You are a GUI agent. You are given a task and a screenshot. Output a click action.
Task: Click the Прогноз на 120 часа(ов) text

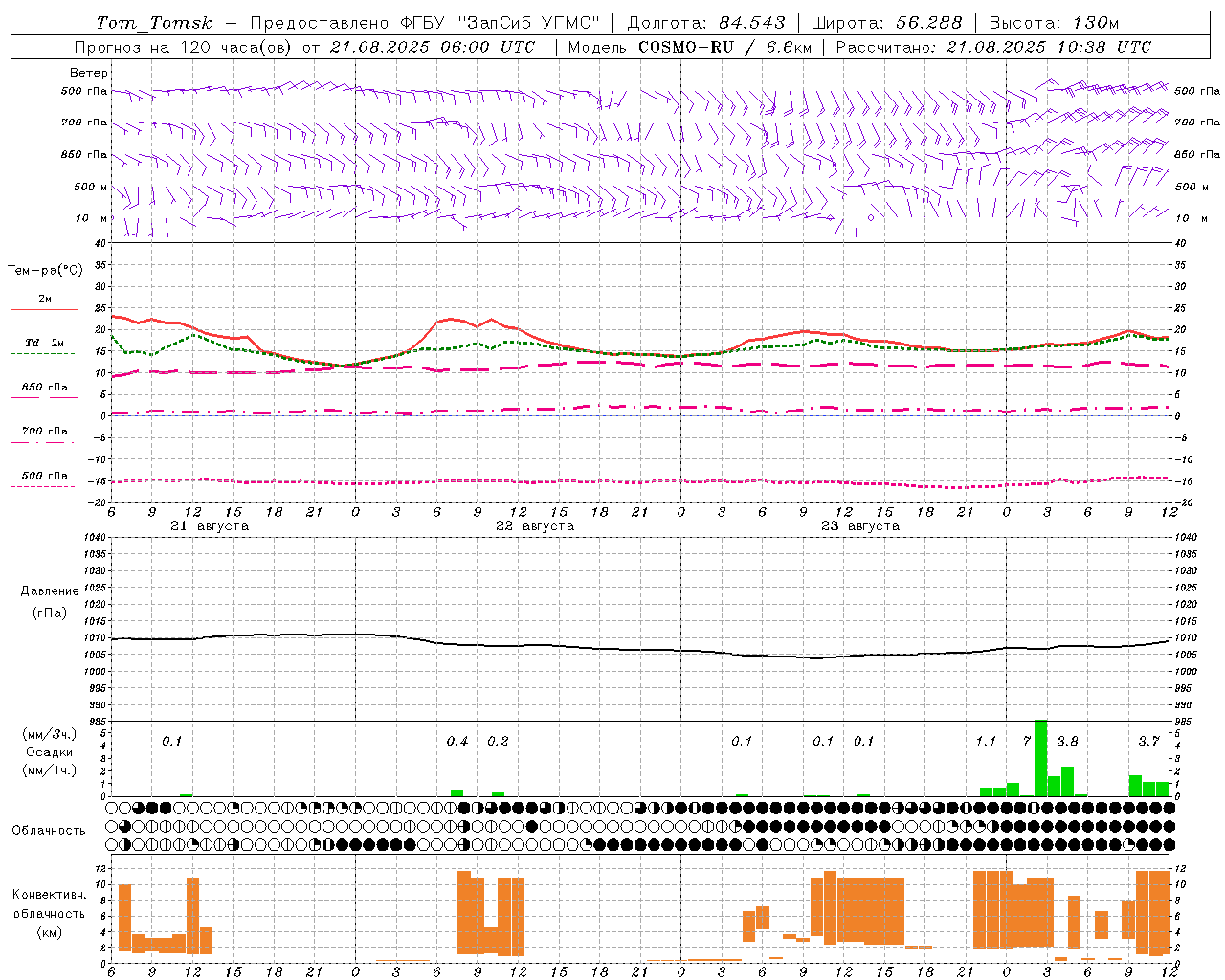pos(184,47)
